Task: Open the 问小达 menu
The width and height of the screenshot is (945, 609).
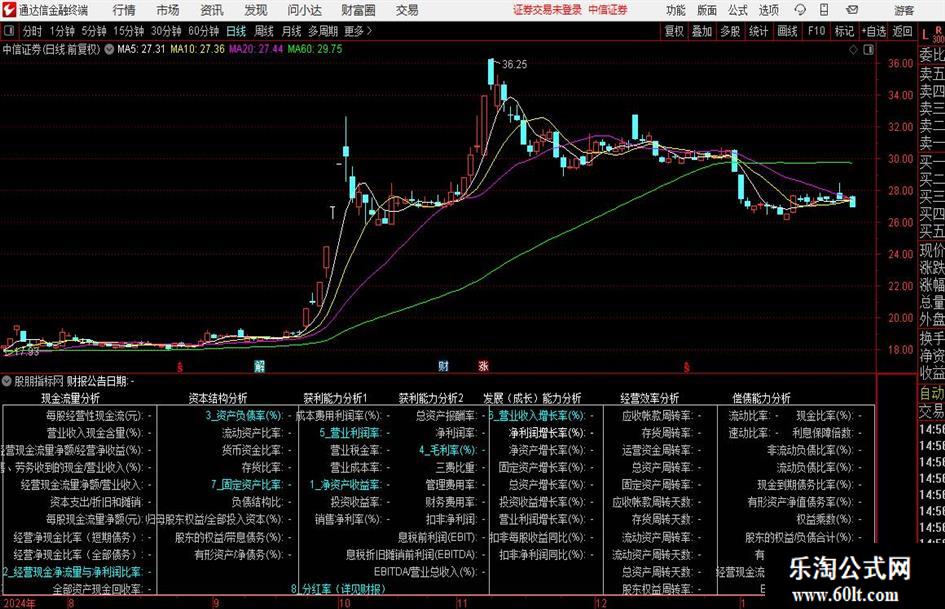Action: (x=304, y=10)
